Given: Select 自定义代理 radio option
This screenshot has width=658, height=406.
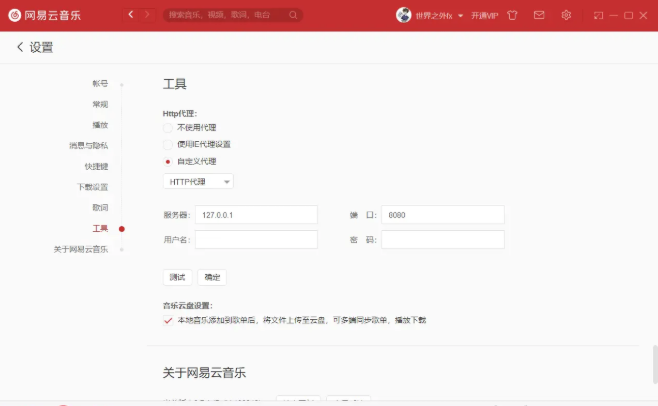Looking at the screenshot, I should pyautogui.click(x=168, y=162).
